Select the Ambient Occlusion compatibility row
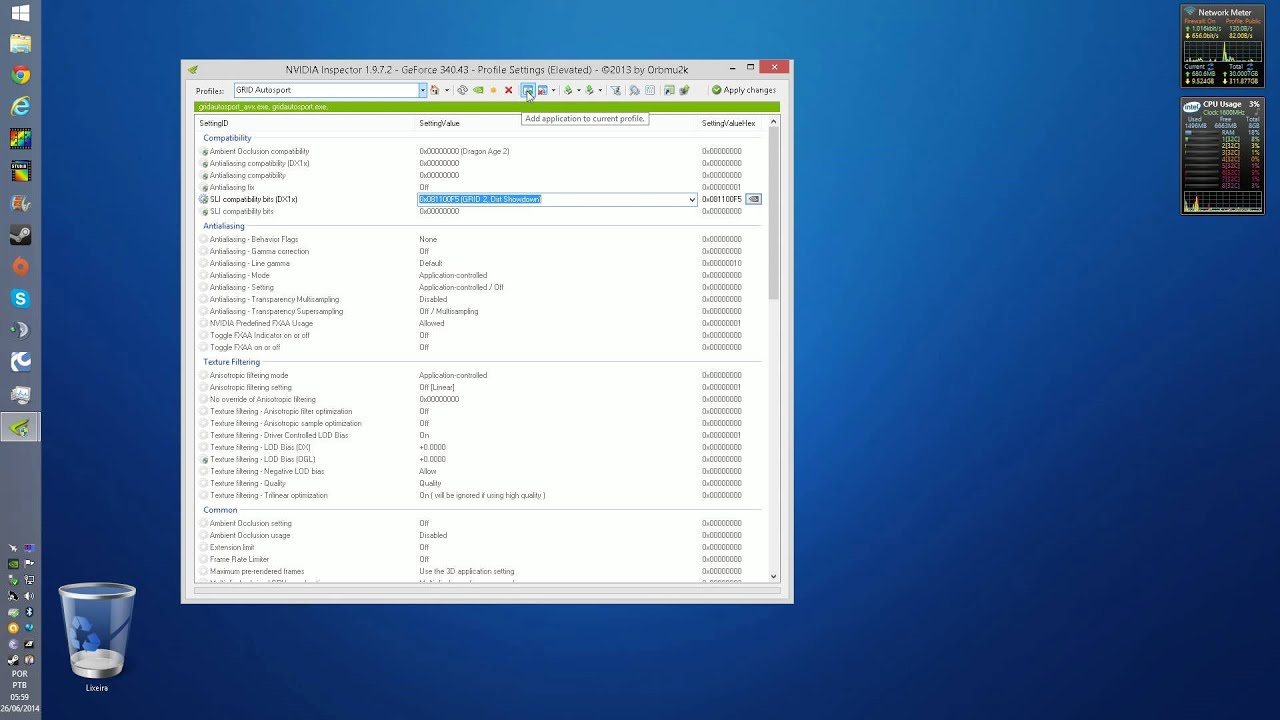The width and height of the screenshot is (1280, 720). (481, 151)
